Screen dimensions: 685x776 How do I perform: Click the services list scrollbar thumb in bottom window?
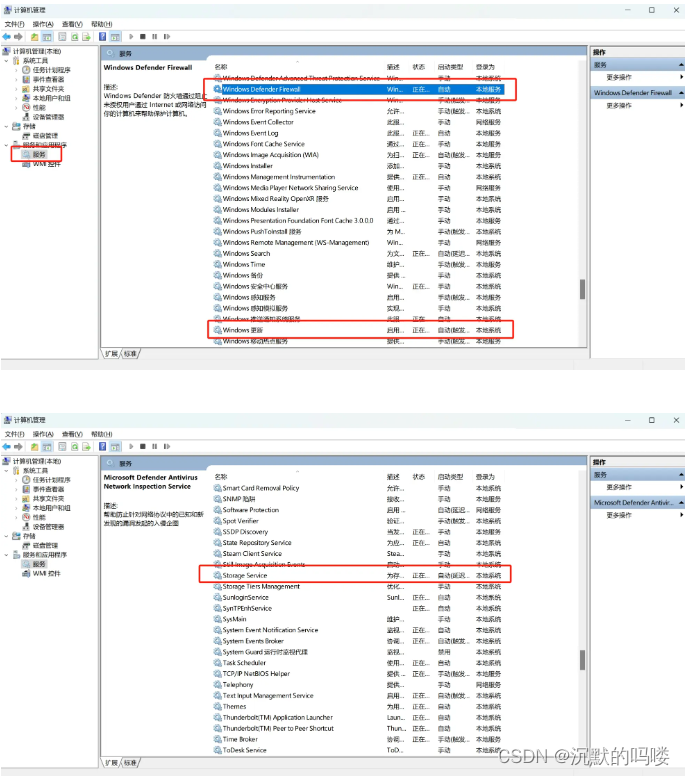coord(583,660)
